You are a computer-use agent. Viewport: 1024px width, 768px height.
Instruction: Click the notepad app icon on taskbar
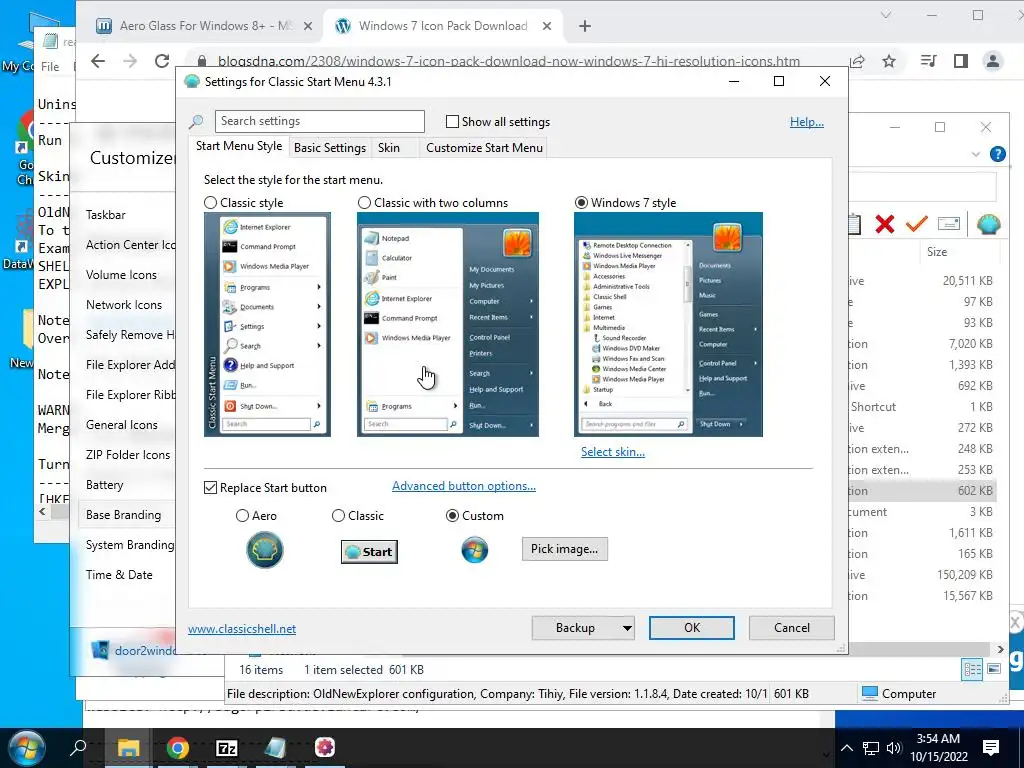pyautogui.click(x=275, y=748)
